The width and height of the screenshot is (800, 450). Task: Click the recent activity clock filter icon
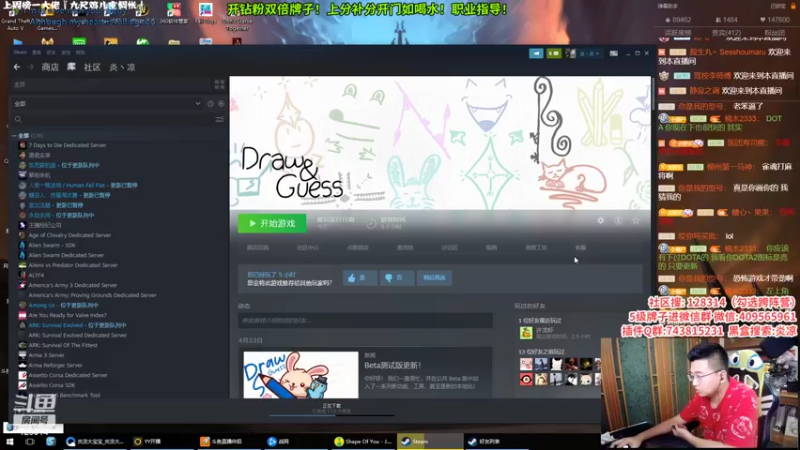(210, 104)
